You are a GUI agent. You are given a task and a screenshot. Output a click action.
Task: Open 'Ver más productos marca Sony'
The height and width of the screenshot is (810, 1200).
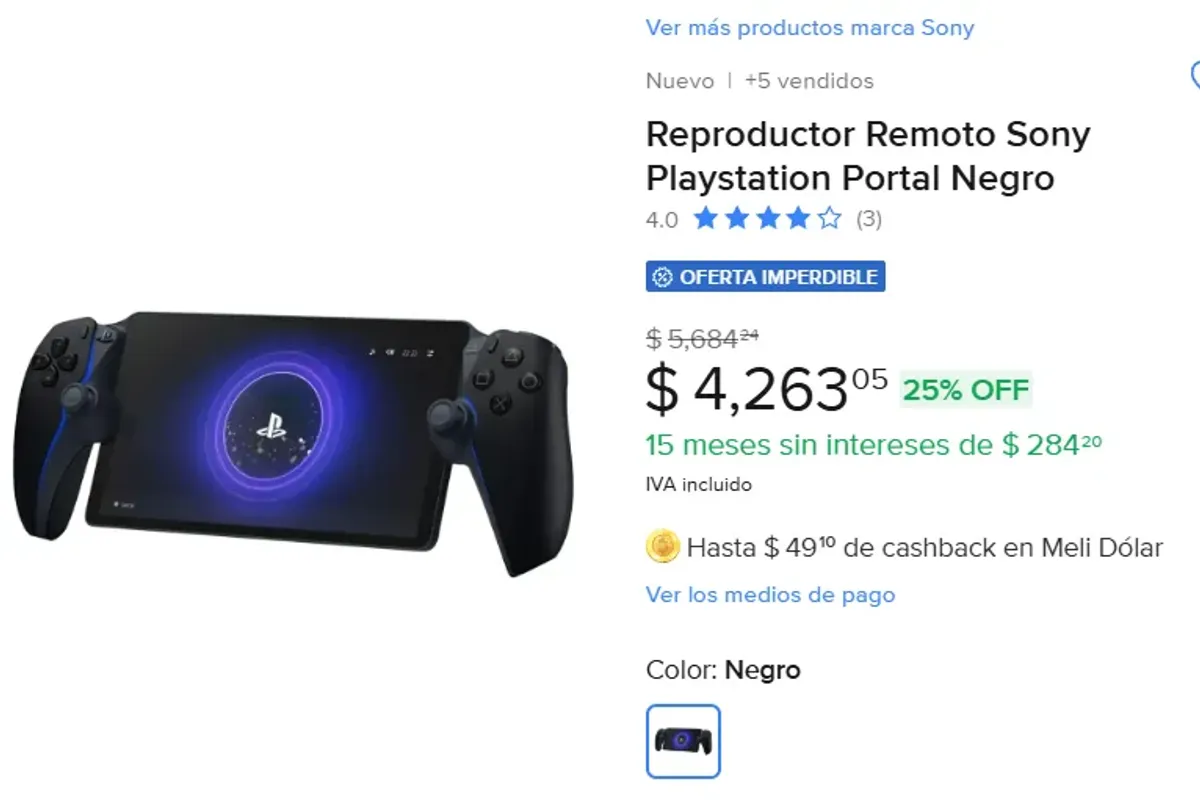[810, 27]
